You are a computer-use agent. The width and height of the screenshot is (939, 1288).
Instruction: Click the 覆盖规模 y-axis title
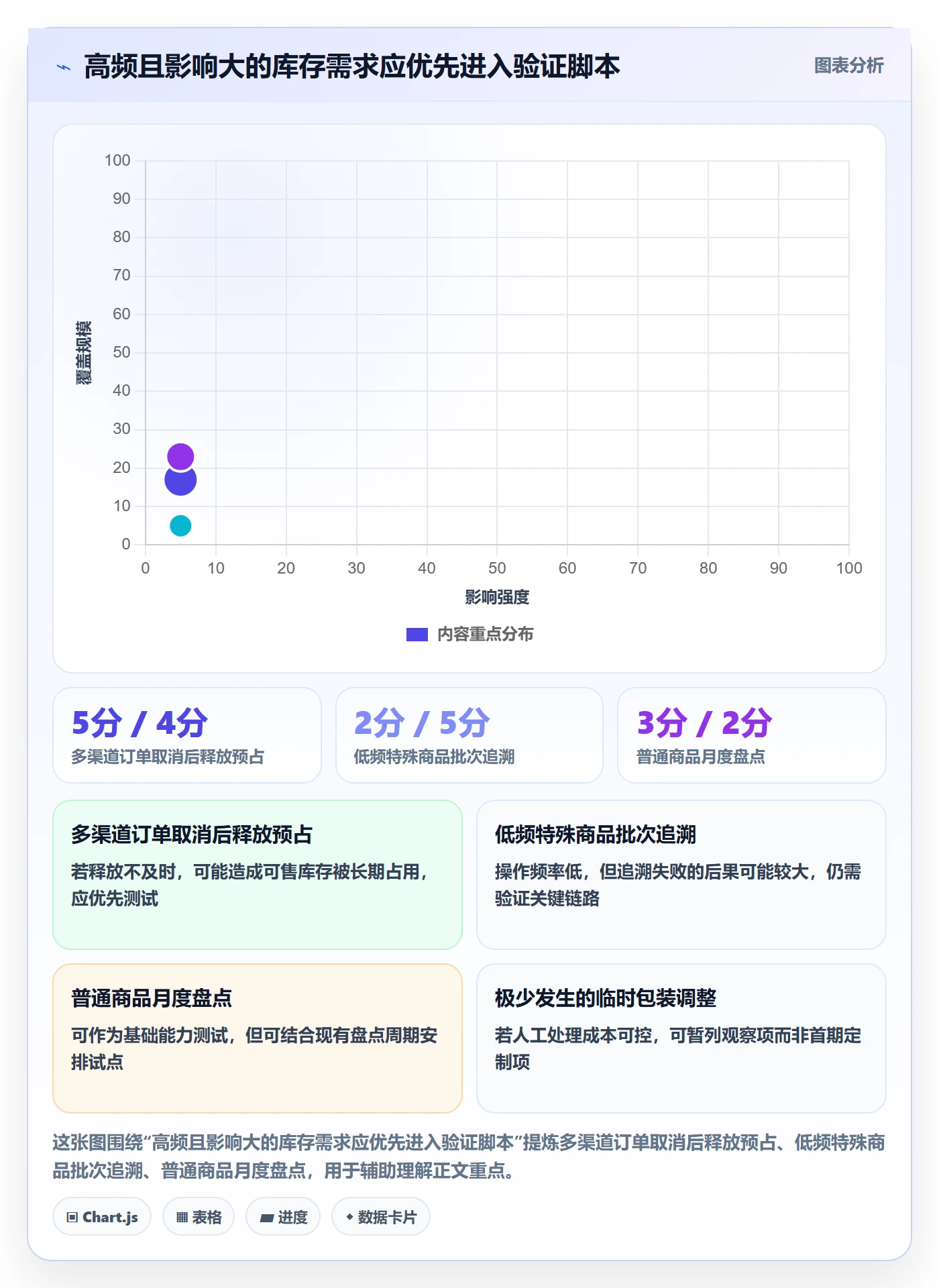point(84,353)
